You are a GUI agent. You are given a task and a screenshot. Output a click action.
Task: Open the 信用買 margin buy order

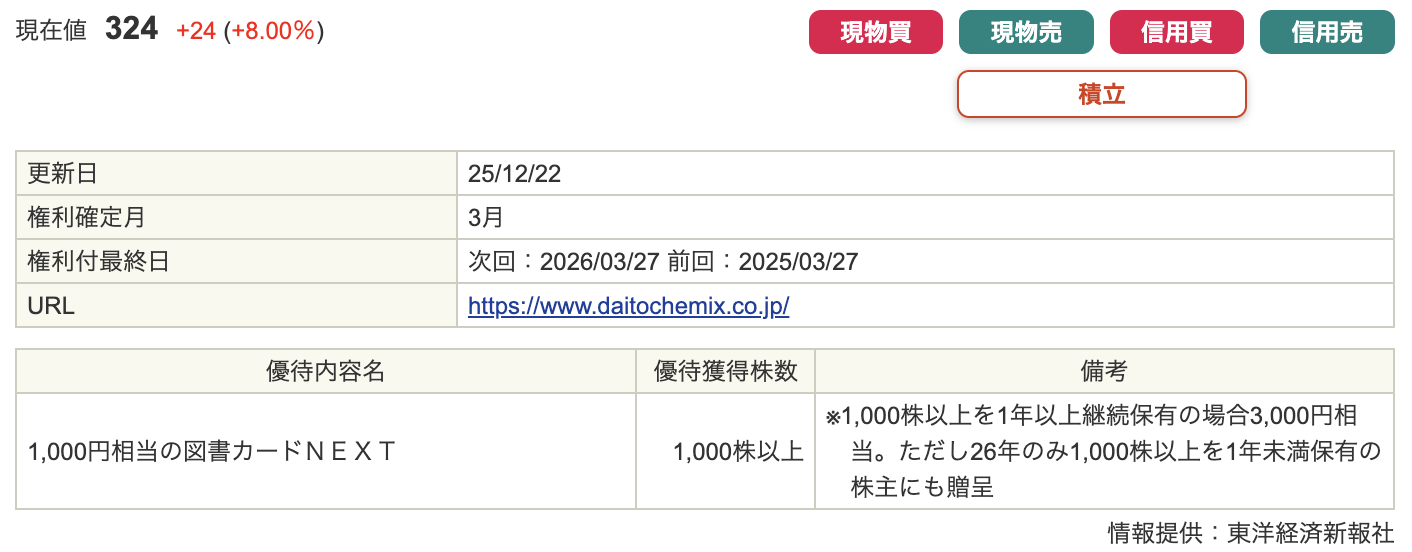[x=1176, y=32]
